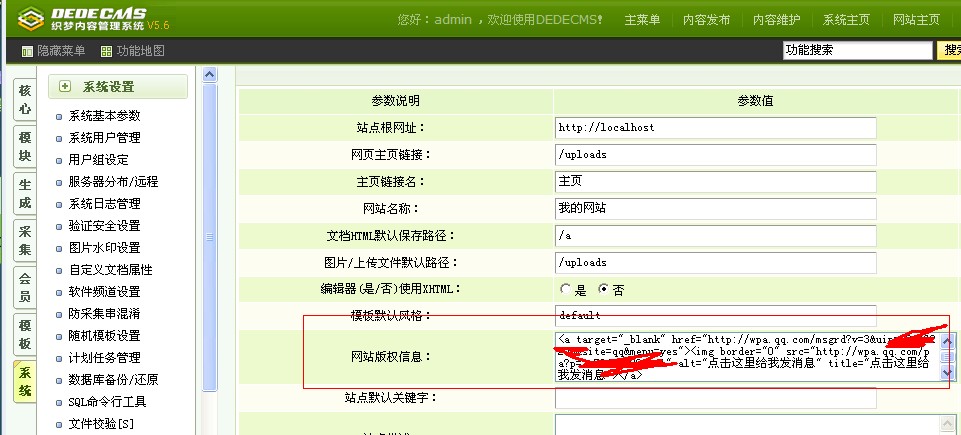This screenshot has height=435, width=961.
Task: Click the 模板默认风格 input field
Action: coord(715,316)
